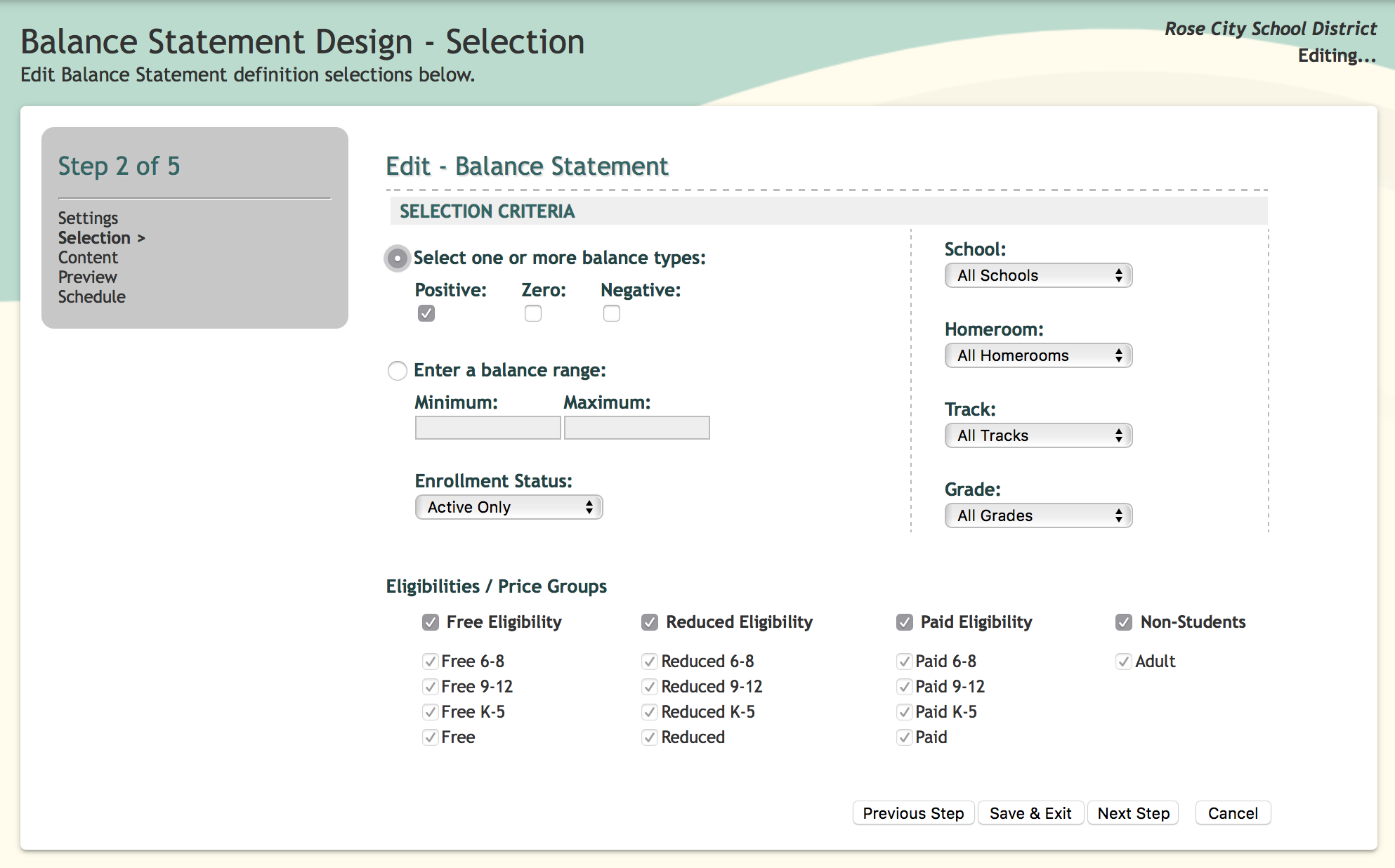
Task: Open the Enrollment Status dropdown
Action: 509,507
